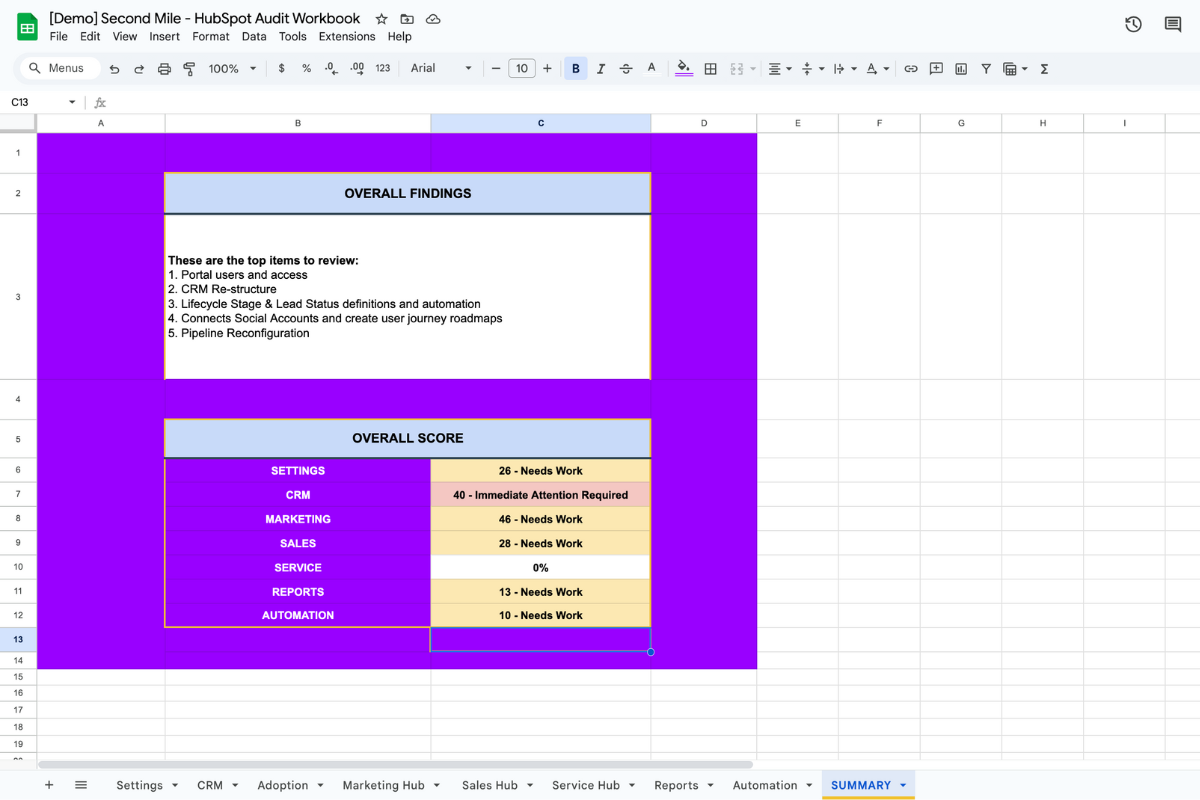The height and width of the screenshot is (800, 1200).
Task: Increase the font size
Action: pyautogui.click(x=547, y=69)
